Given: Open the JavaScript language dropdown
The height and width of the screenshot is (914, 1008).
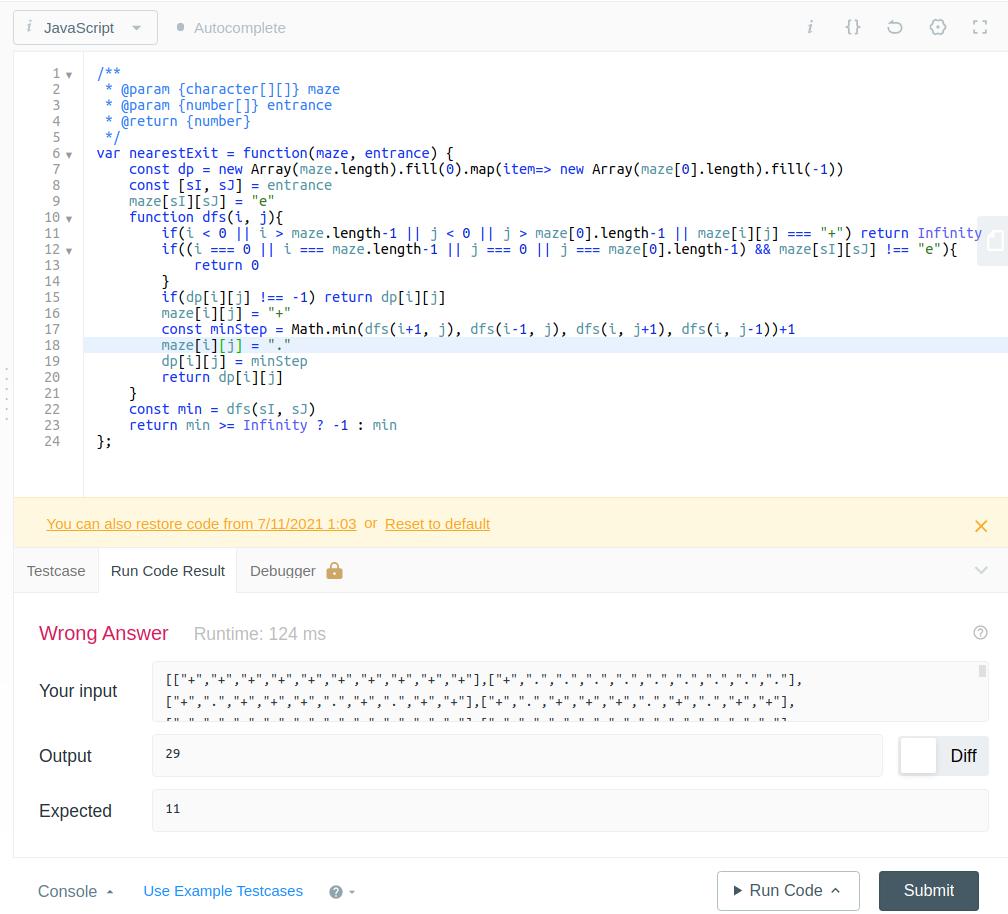Looking at the screenshot, I should pos(85,28).
